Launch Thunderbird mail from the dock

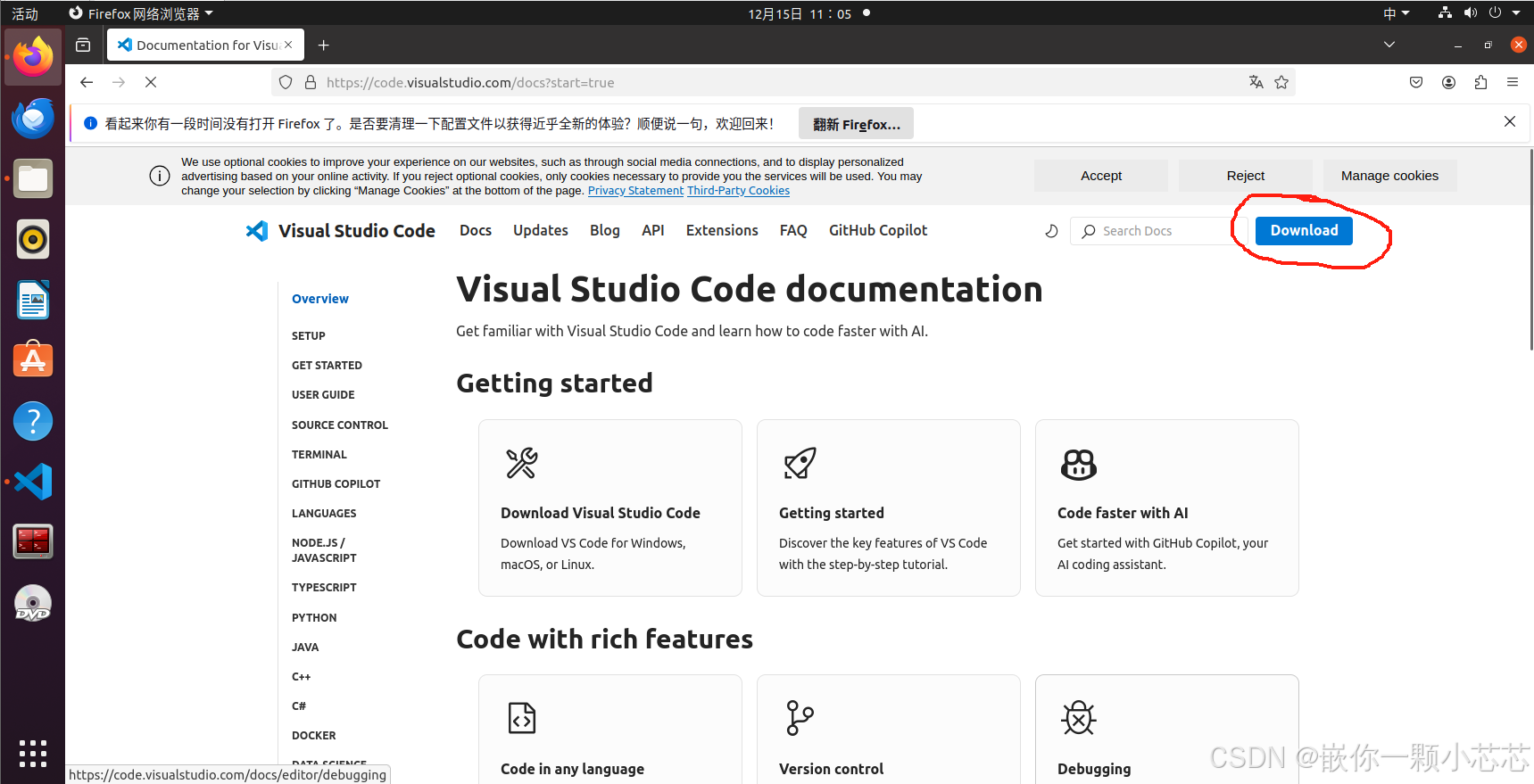click(33, 118)
